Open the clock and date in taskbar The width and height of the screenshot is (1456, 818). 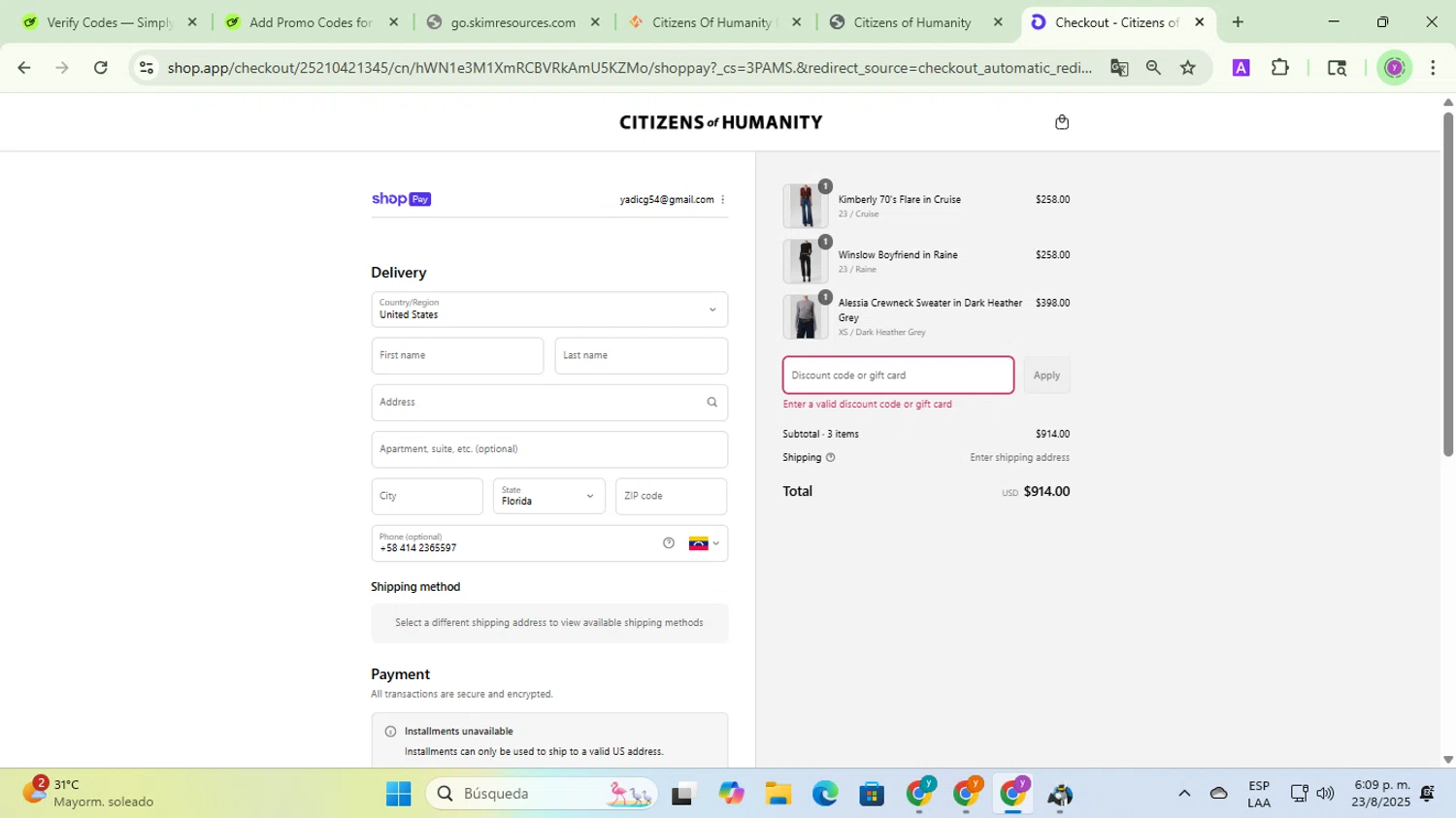coord(1382,794)
